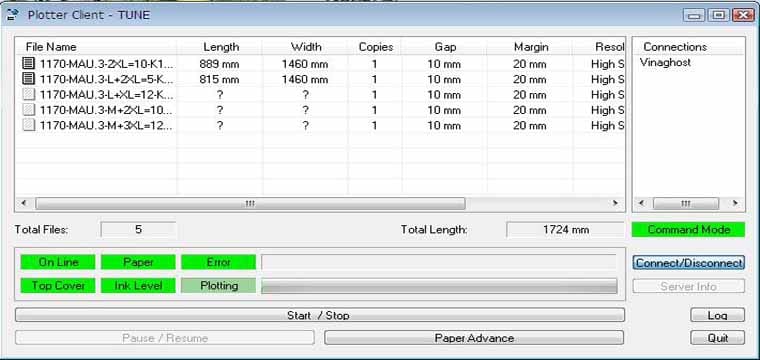Click the 815 mm length cell
The height and width of the screenshot is (360, 760).
[219, 79]
